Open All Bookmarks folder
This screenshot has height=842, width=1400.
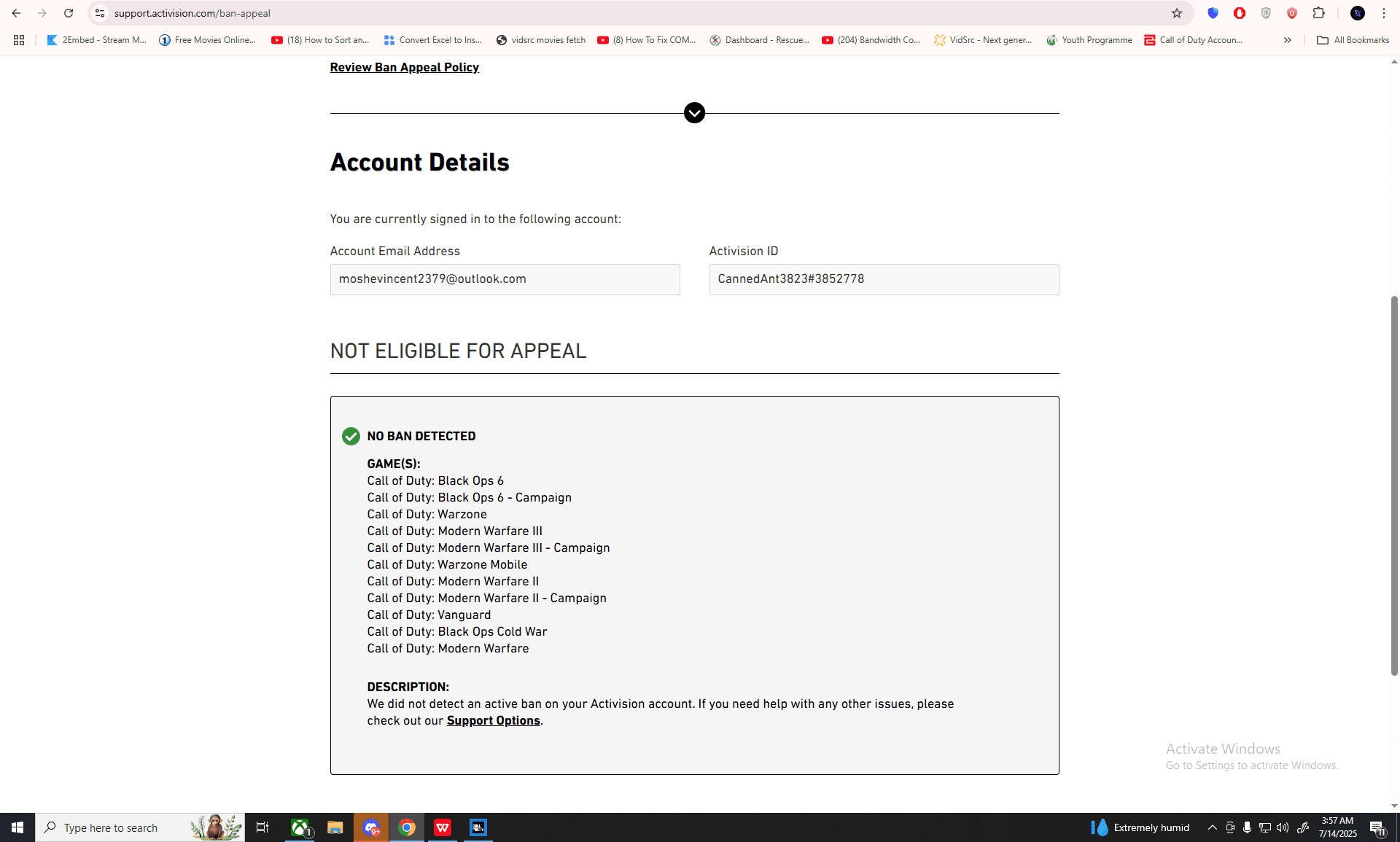pyautogui.click(x=1353, y=40)
